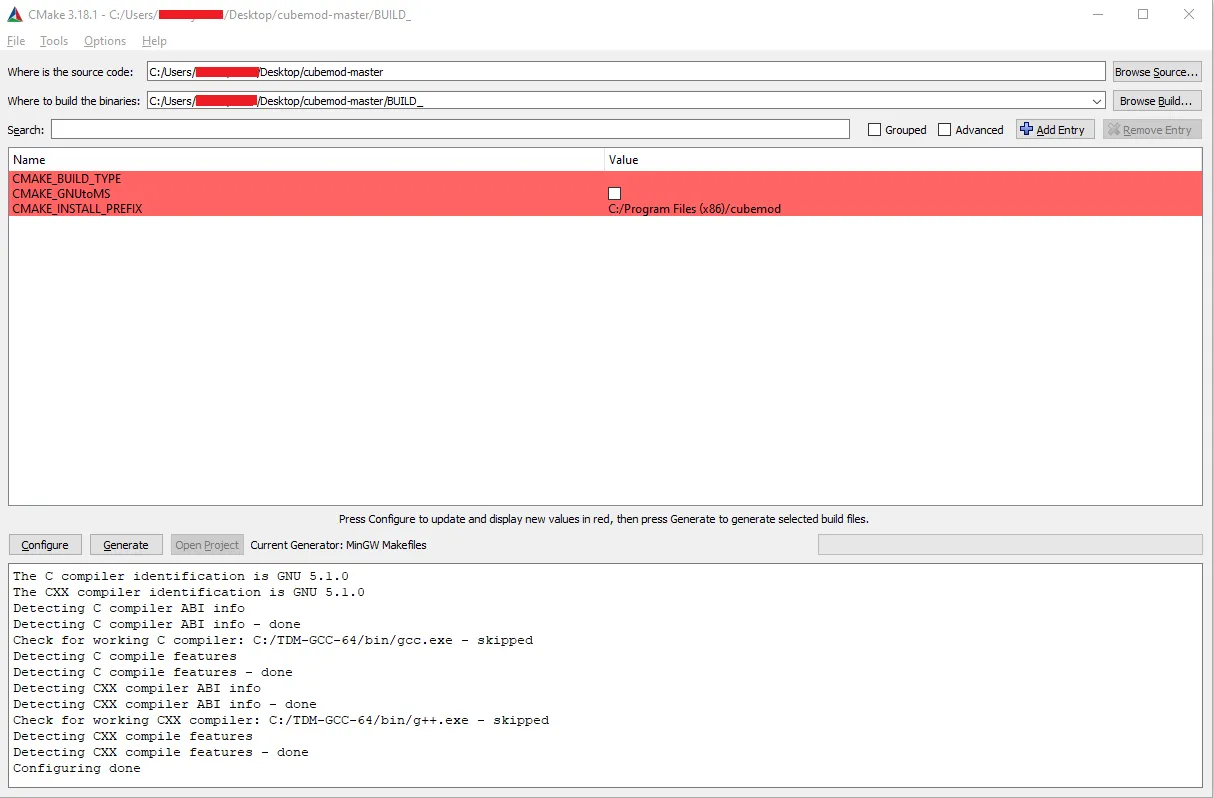The width and height of the screenshot is (1214, 798).
Task: Click the g++.exe working compiler output line
Action: coord(281,720)
